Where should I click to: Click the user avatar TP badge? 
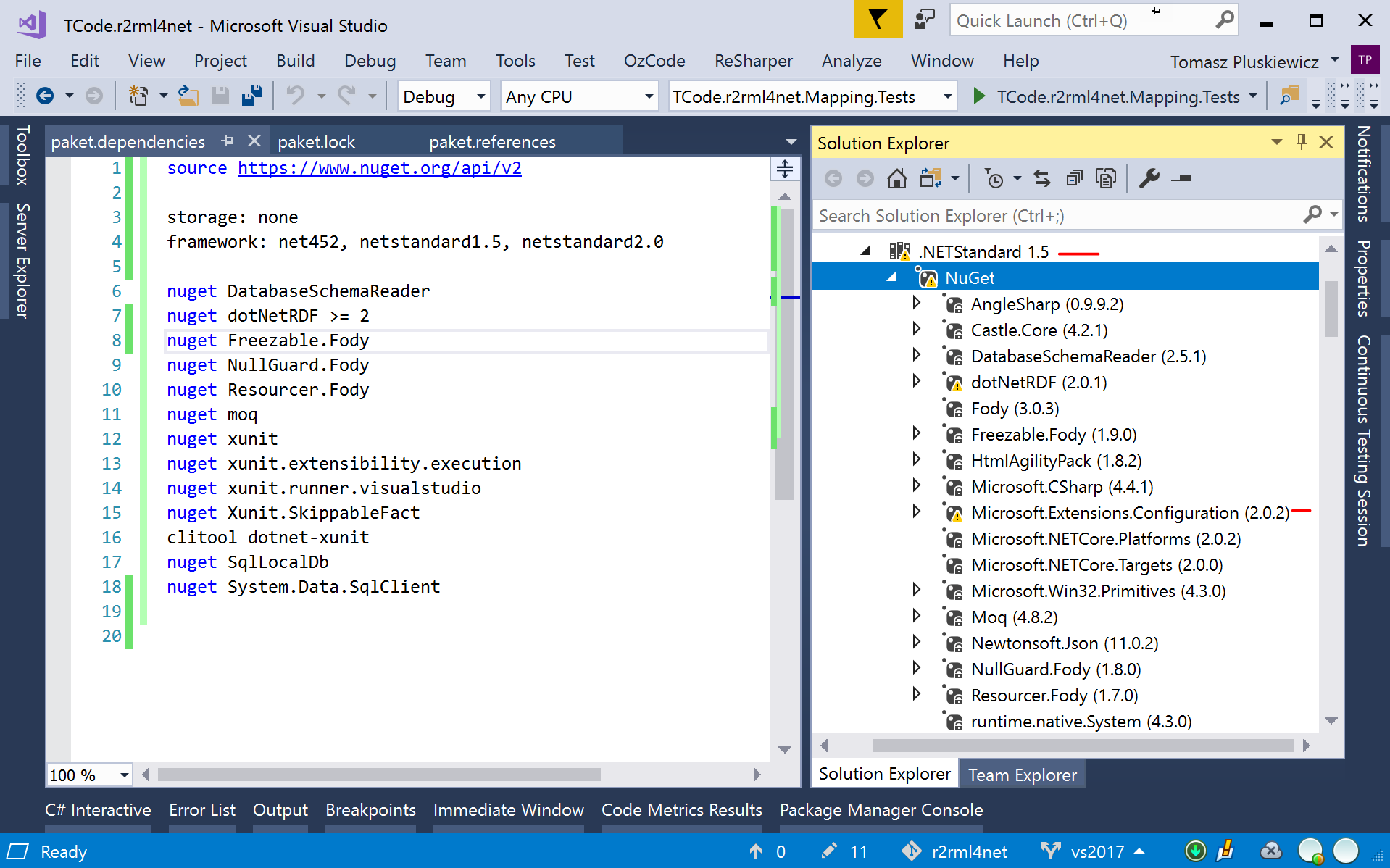[1365, 60]
